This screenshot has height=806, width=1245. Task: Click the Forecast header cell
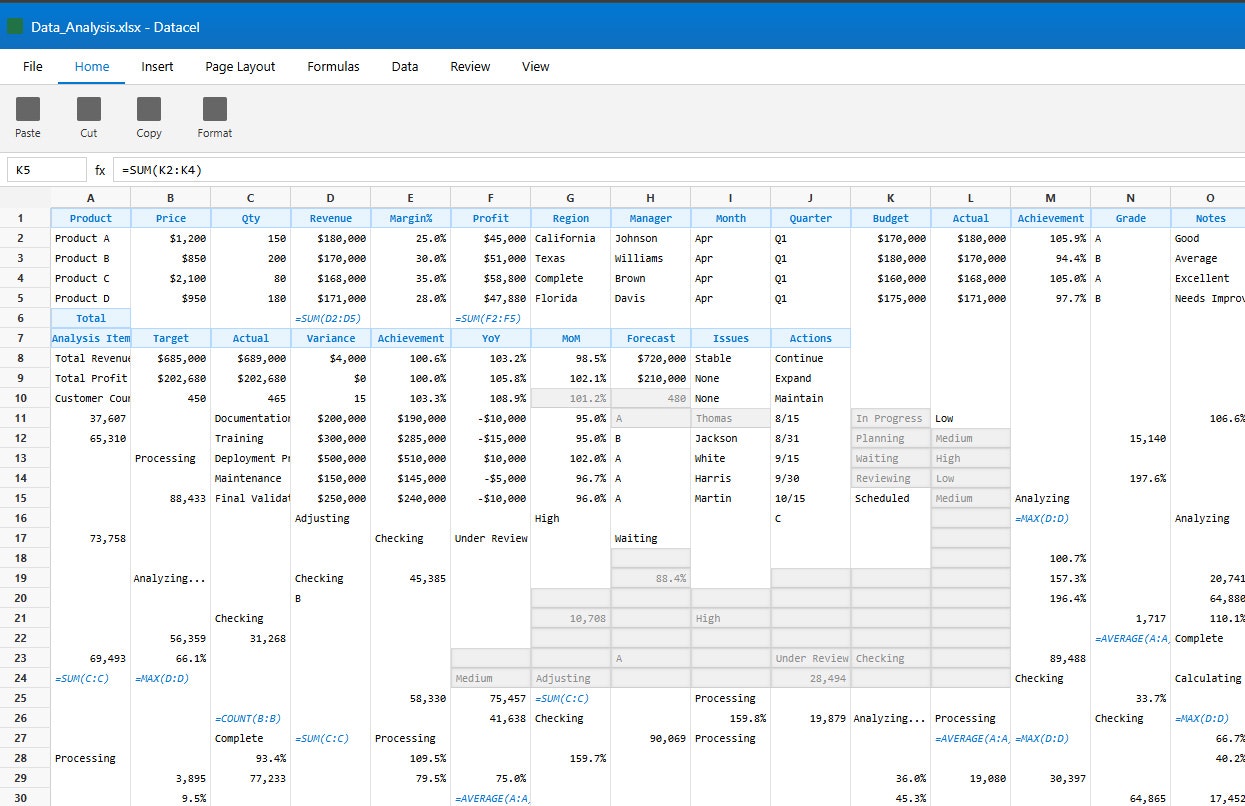point(651,338)
